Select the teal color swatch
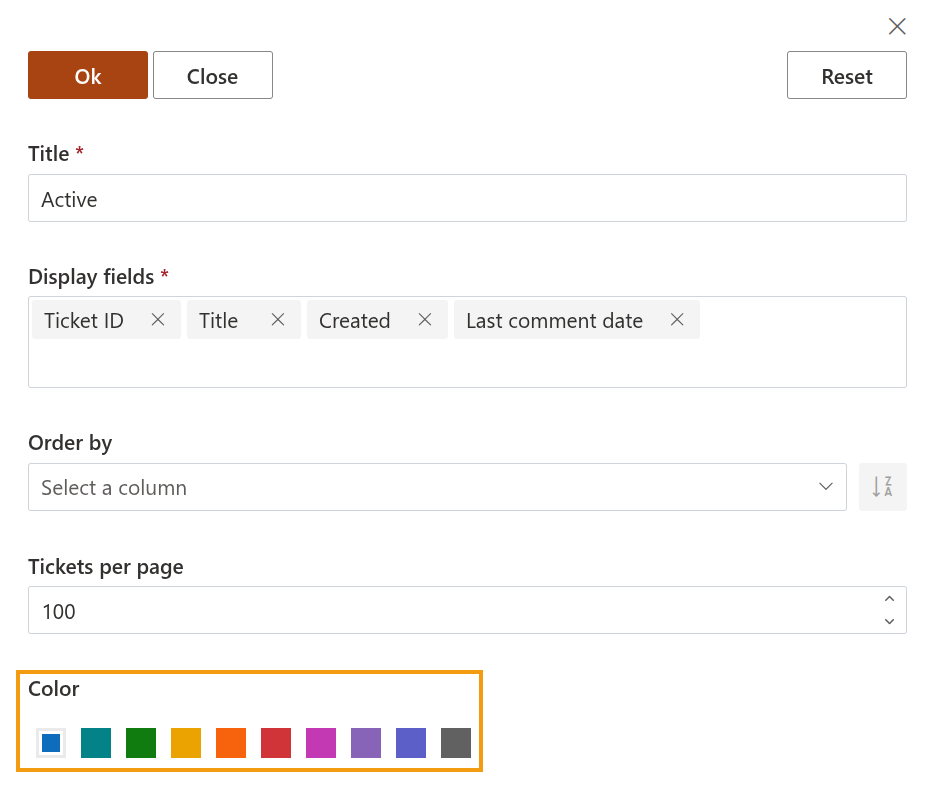 [x=96, y=742]
